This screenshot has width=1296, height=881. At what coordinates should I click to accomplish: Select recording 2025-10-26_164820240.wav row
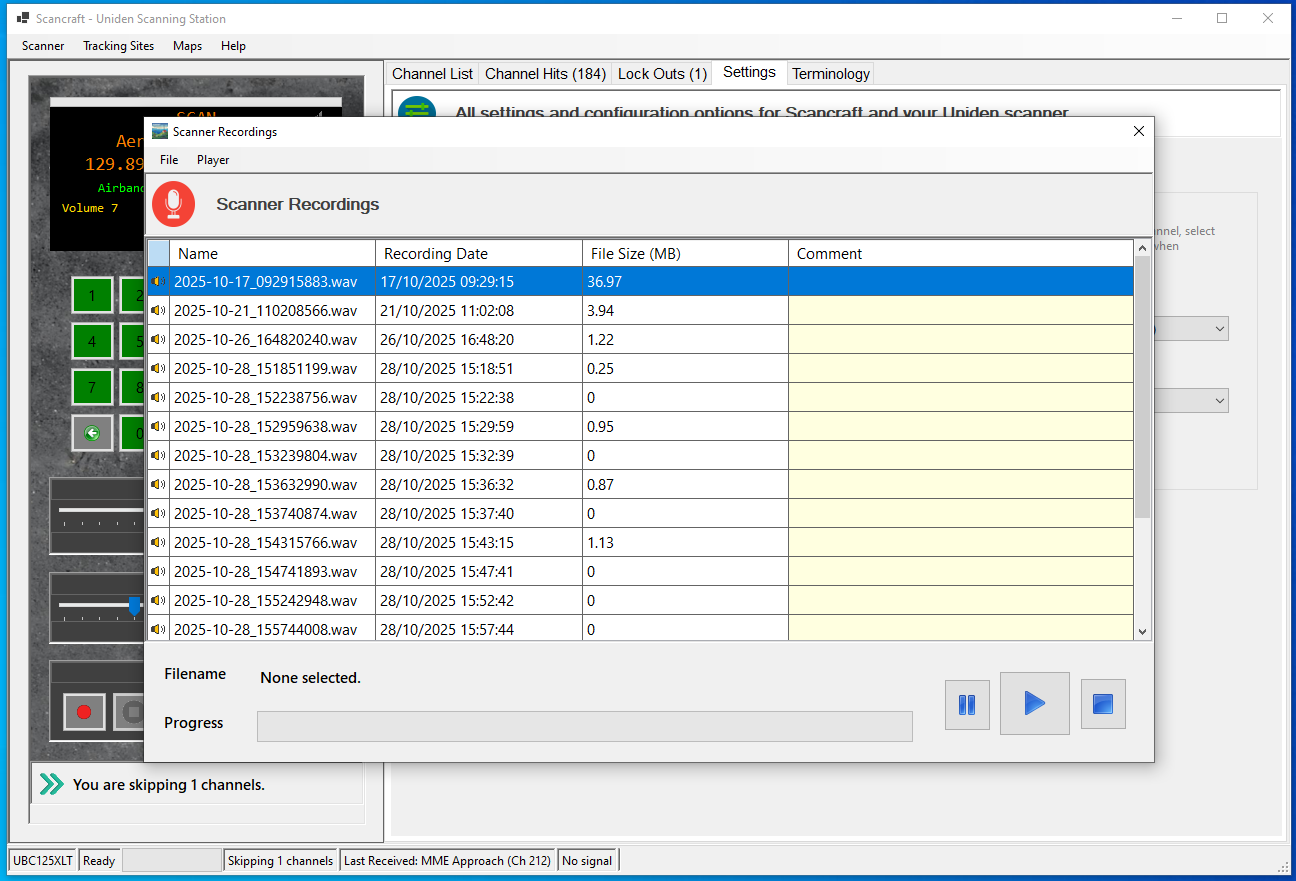point(265,340)
